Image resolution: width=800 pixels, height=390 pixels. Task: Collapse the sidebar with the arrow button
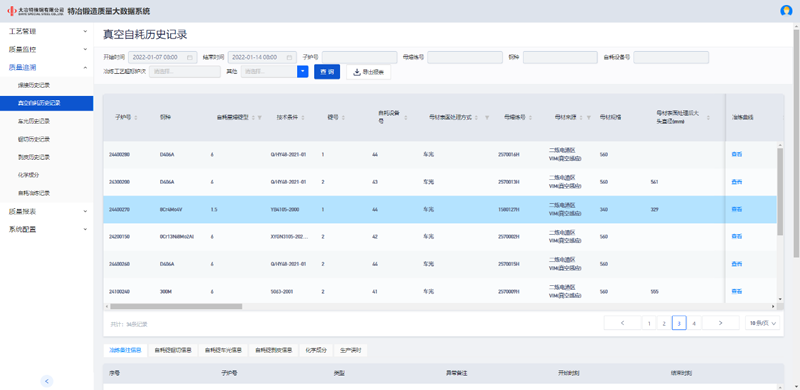pyautogui.click(x=46, y=381)
